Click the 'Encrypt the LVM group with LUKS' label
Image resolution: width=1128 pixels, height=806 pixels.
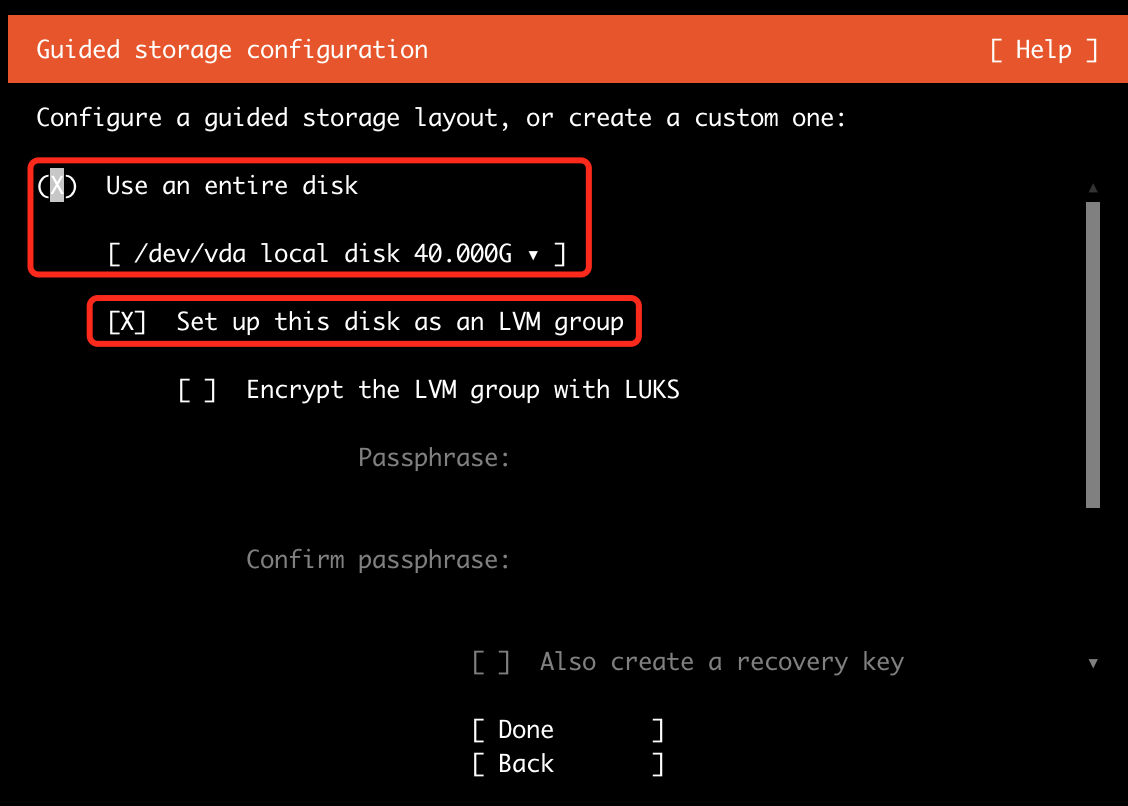pos(463,390)
